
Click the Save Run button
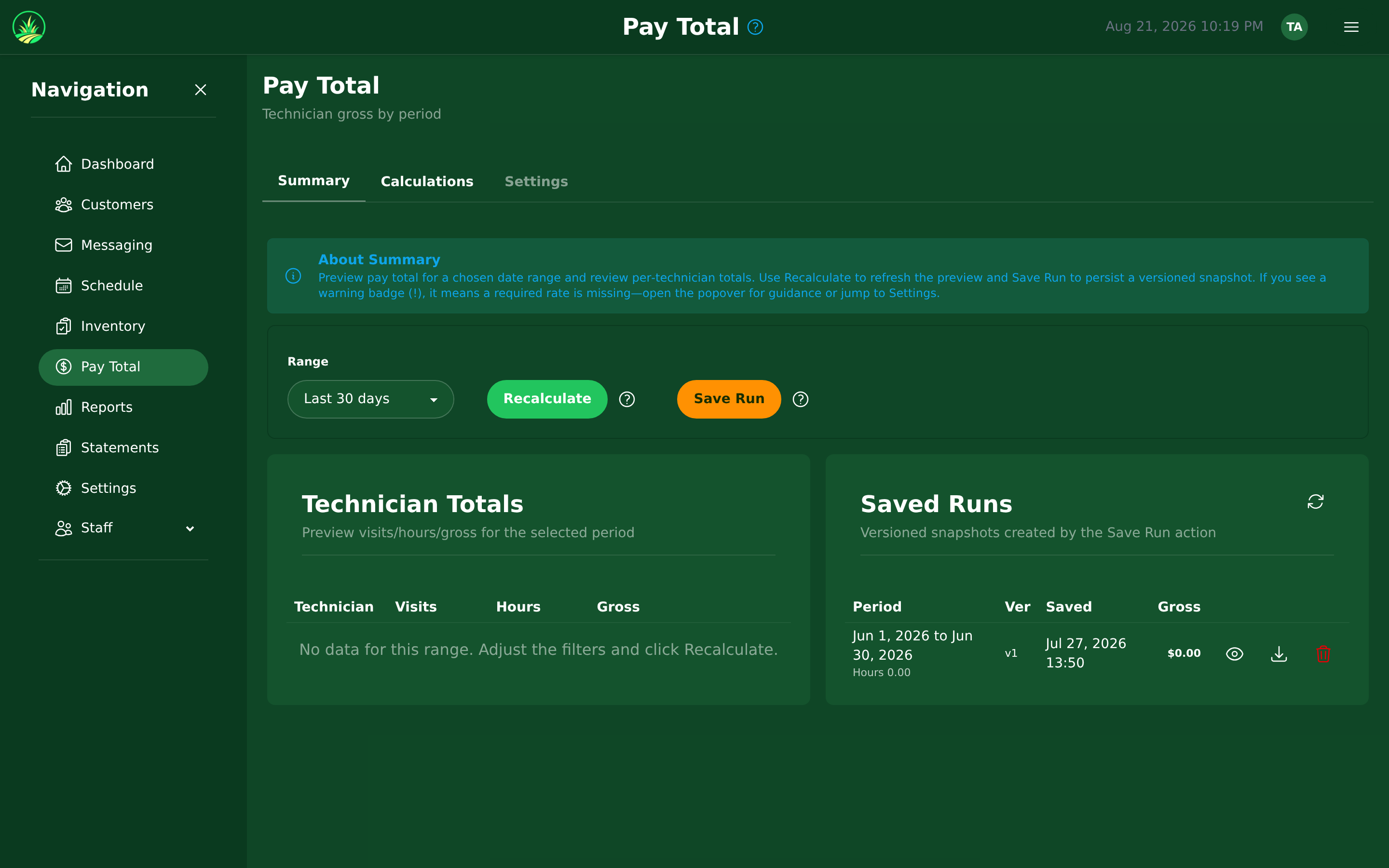click(x=729, y=399)
